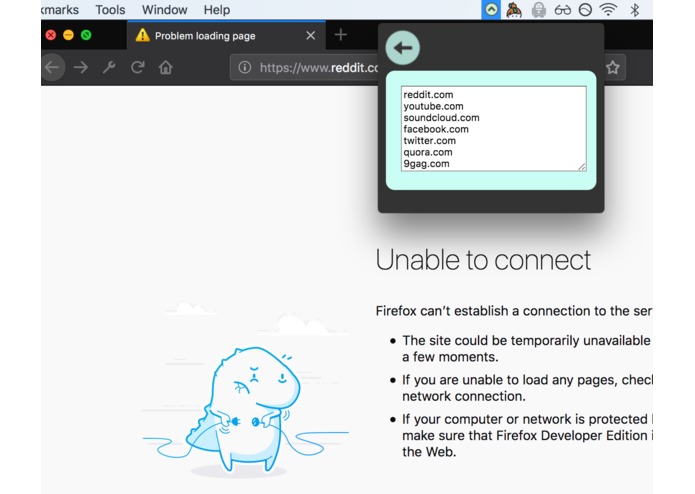Click the yellow minimize window button

click(68, 35)
